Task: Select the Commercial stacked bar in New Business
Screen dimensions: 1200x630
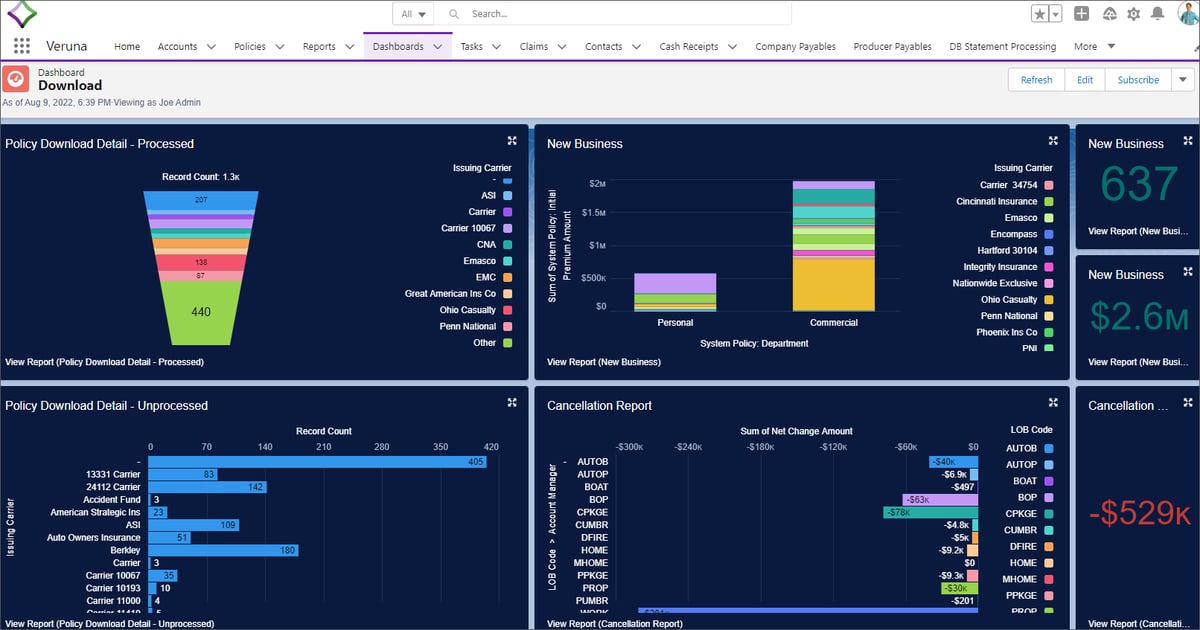Action: [x=833, y=247]
